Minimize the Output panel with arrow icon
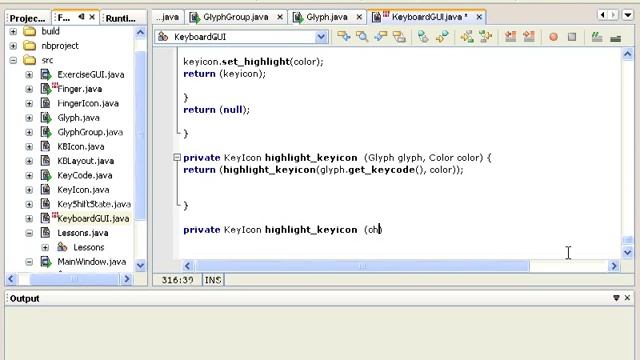640x360 pixels. [x=616, y=298]
